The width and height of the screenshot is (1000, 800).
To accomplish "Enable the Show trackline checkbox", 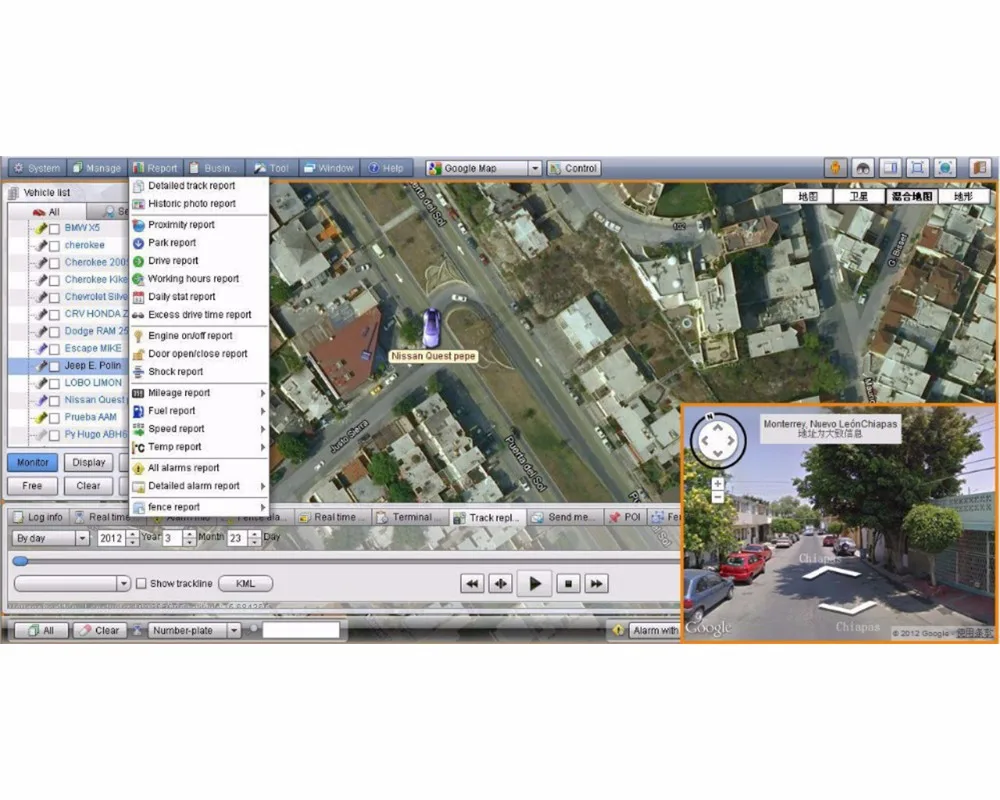I will (143, 583).
